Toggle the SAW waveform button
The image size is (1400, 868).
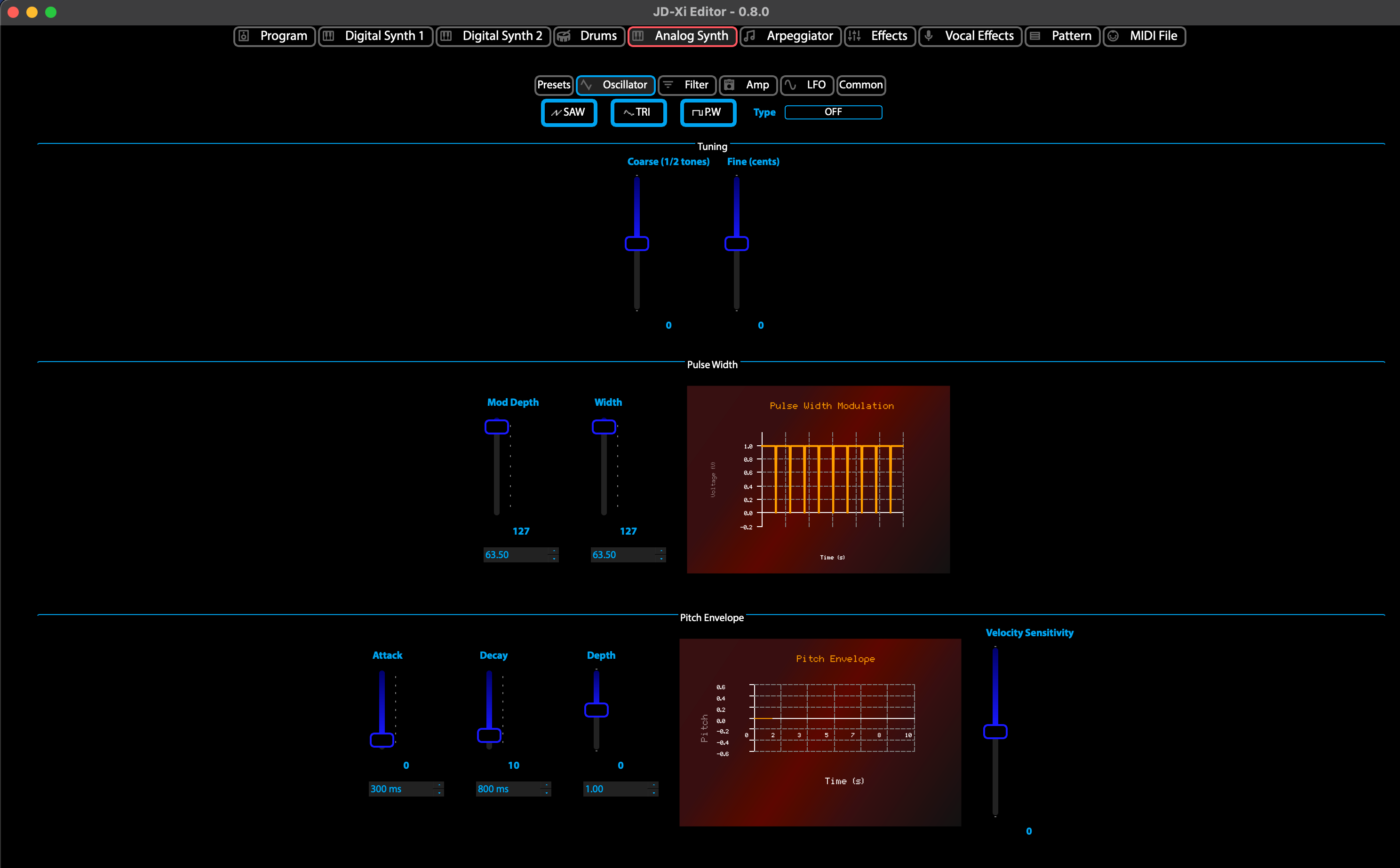coord(568,112)
